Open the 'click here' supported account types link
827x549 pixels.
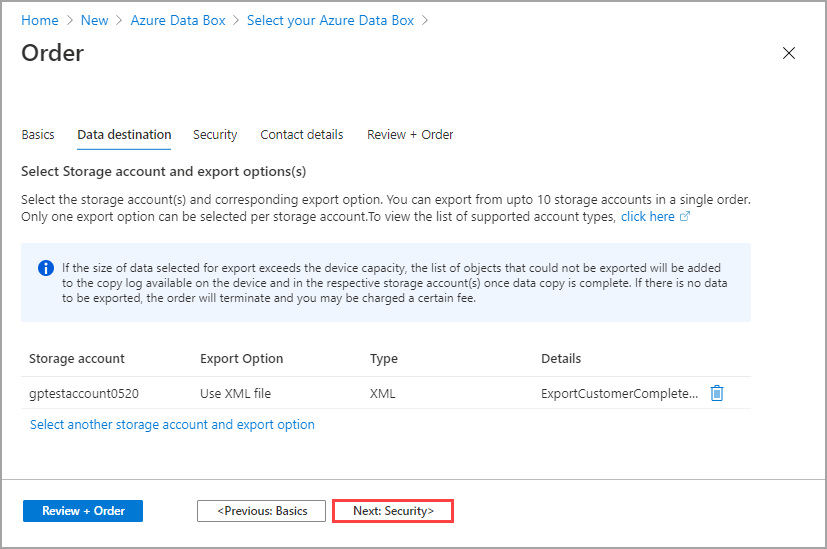click(647, 217)
